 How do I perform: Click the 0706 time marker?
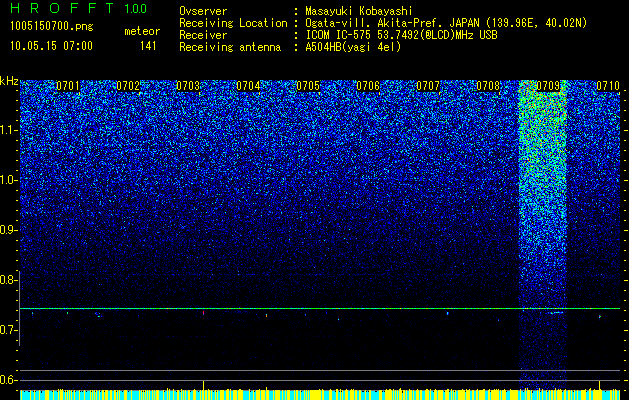coord(368,86)
